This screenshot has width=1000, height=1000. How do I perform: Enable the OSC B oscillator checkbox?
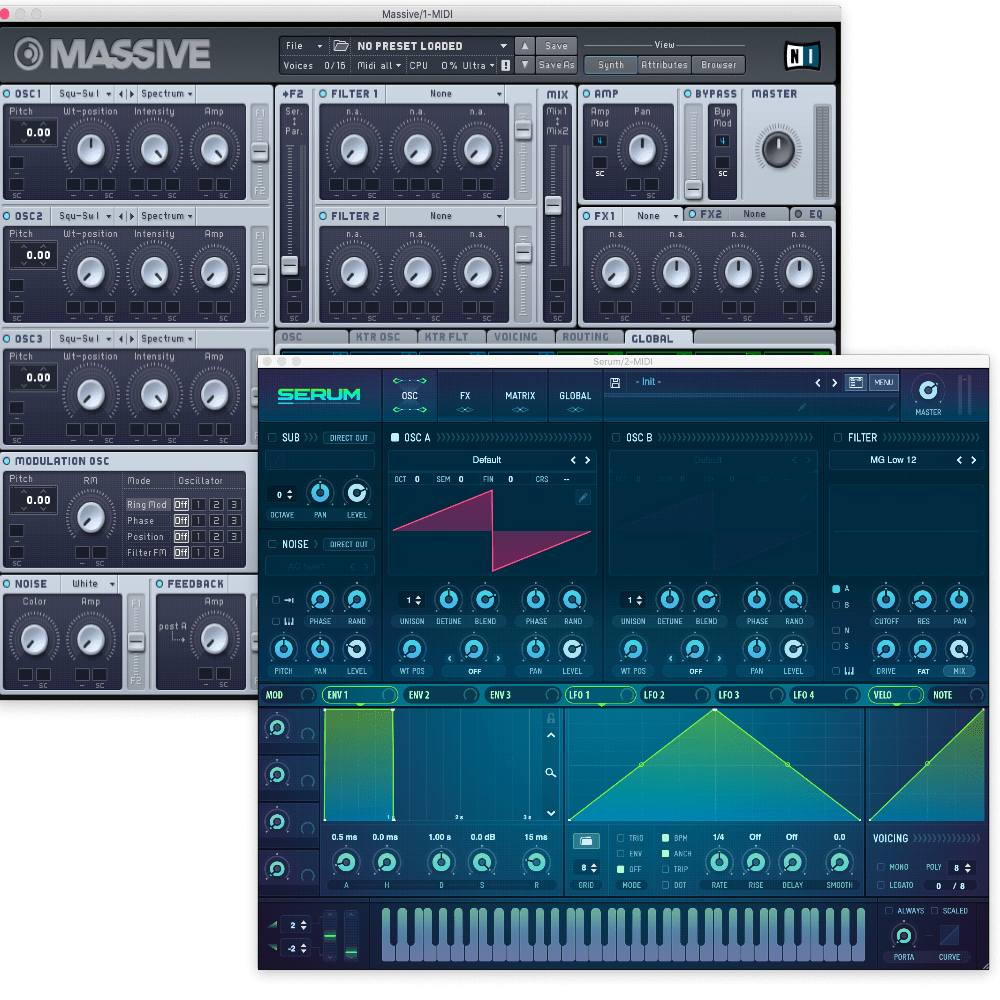tap(615, 438)
